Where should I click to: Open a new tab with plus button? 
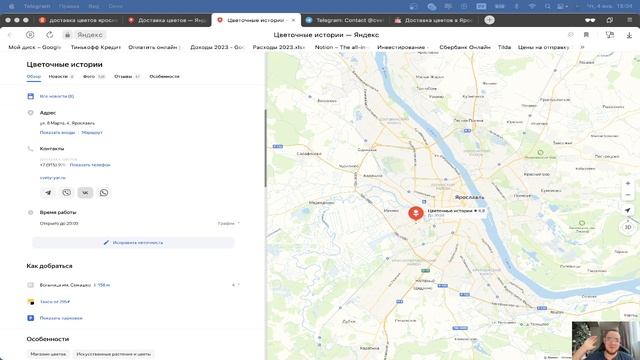[x=489, y=20]
